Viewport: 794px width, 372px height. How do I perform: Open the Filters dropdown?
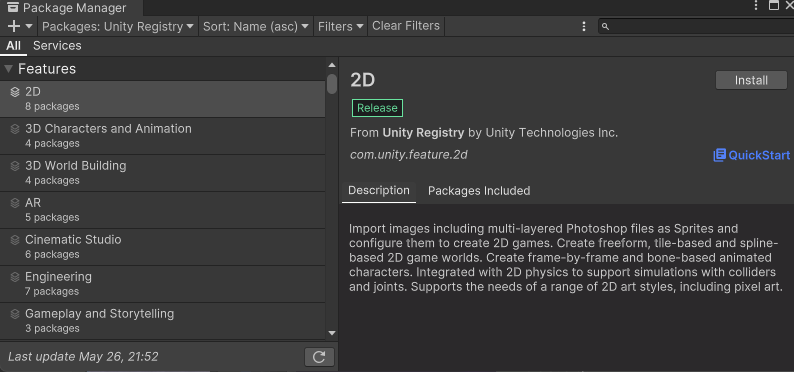341,26
